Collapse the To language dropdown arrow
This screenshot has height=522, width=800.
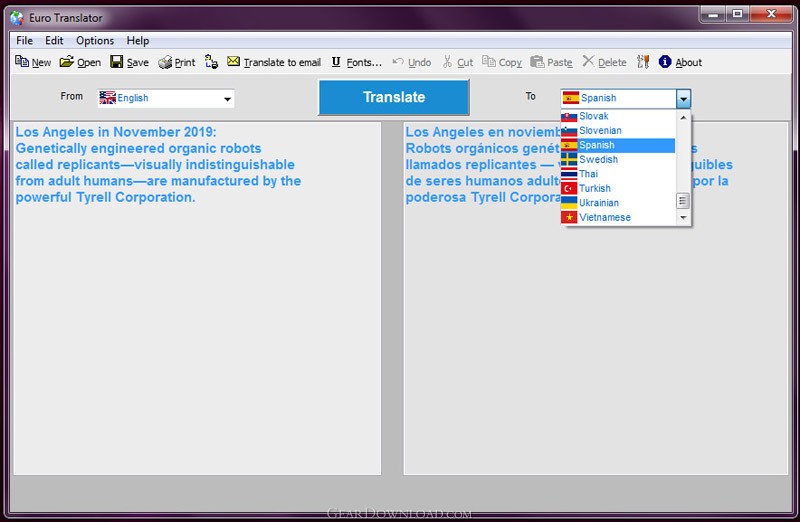point(684,98)
